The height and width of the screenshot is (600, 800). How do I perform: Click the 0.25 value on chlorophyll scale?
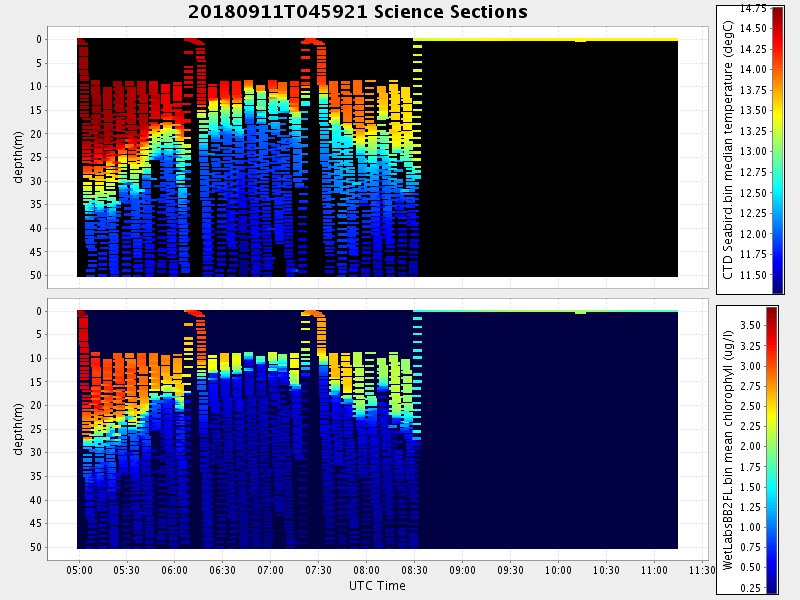click(x=750, y=587)
